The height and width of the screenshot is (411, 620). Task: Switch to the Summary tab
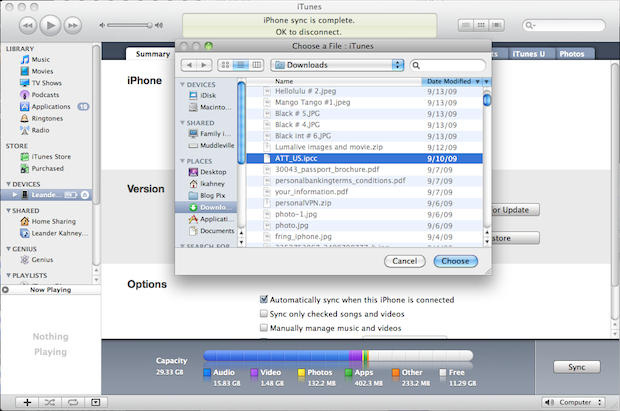point(152,54)
